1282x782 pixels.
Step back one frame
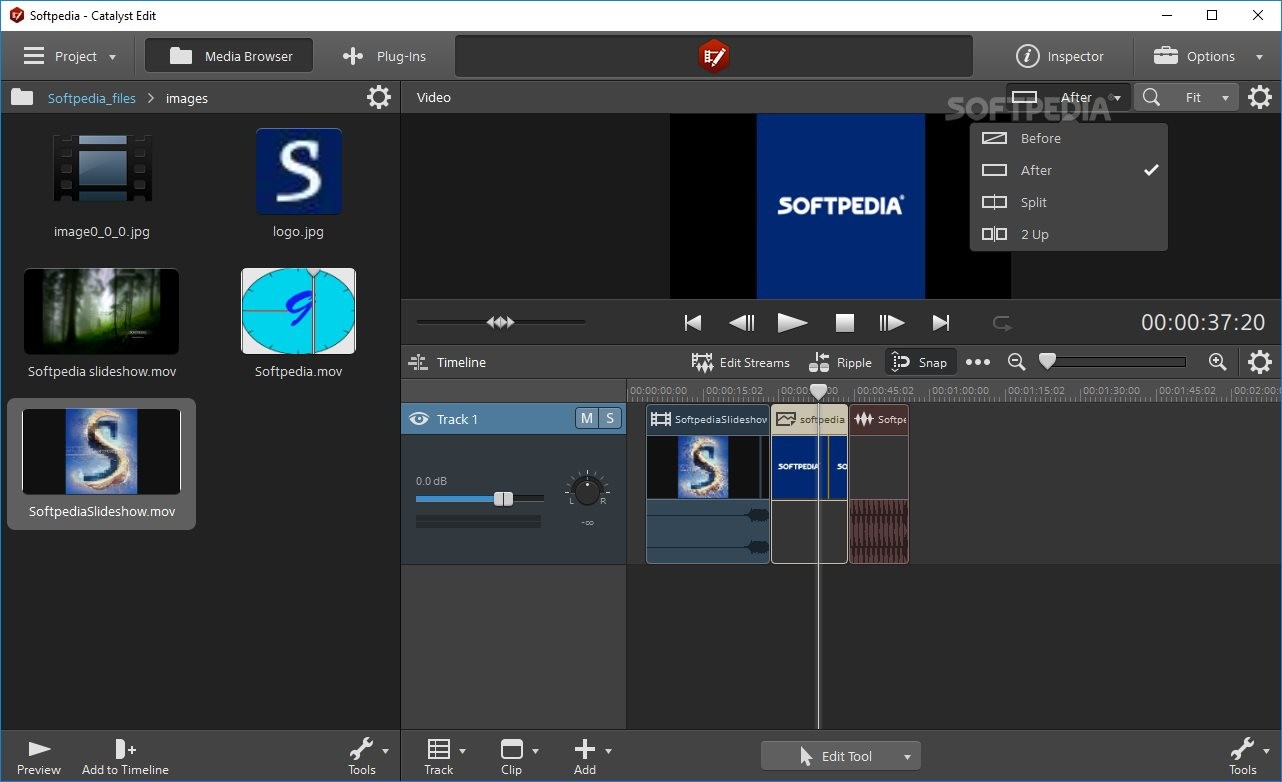741,322
